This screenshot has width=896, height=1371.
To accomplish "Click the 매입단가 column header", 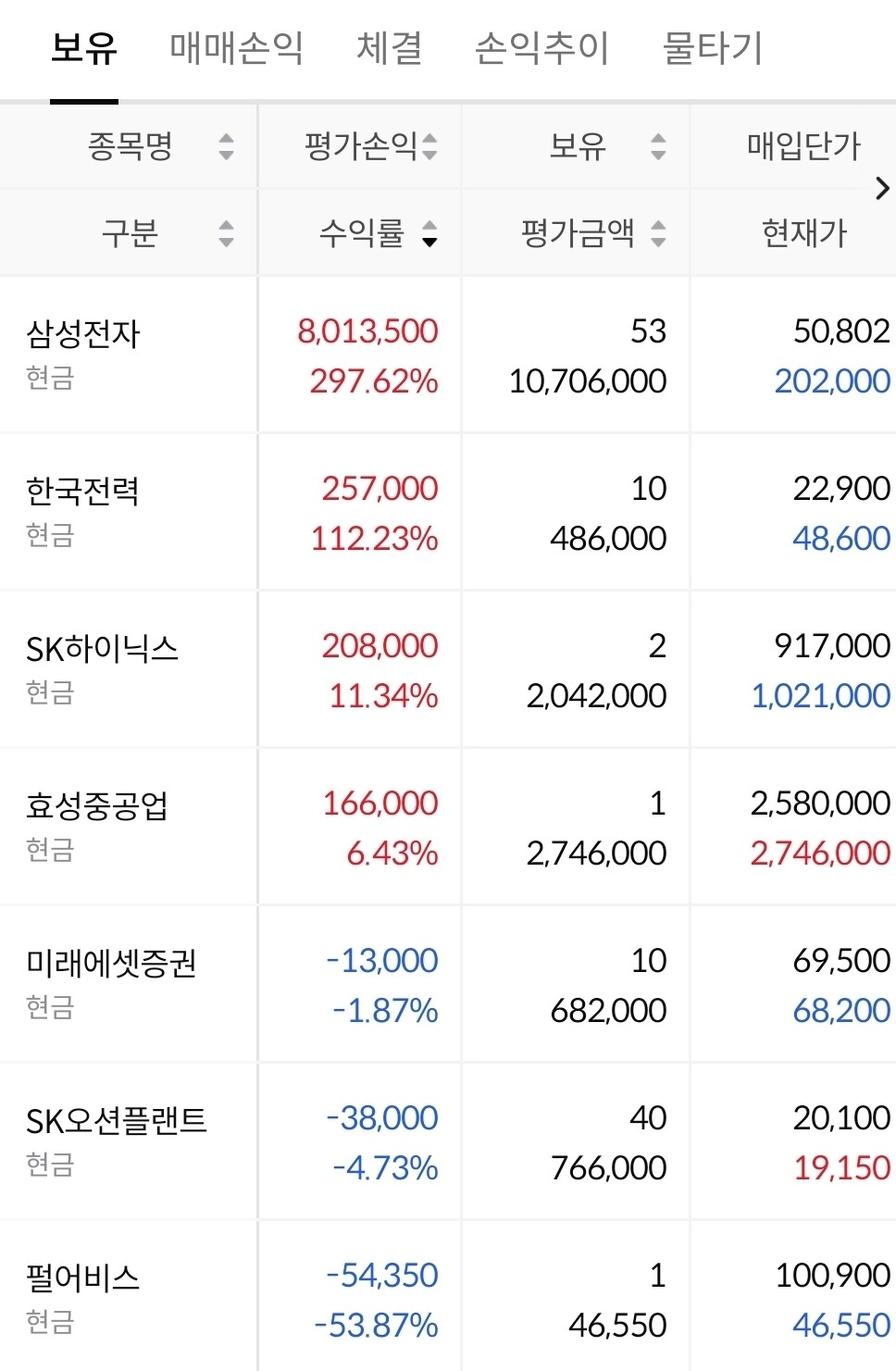I will pyautogui.click(x=803, y=146).
